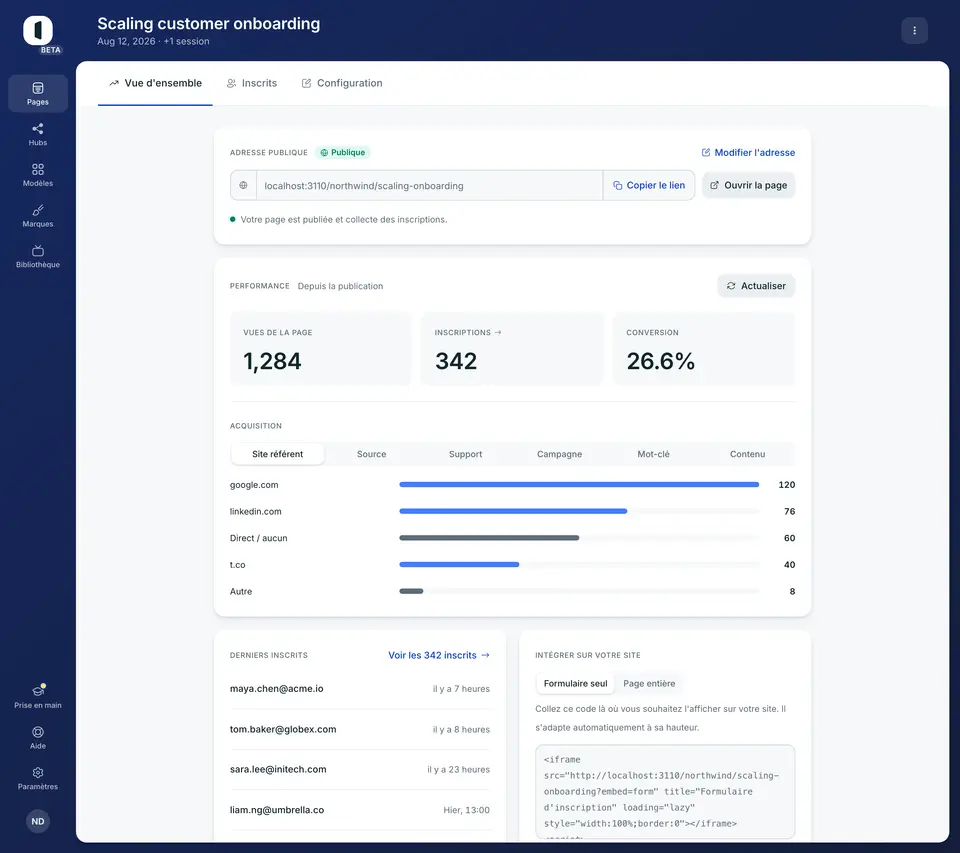Click the public address URL field
This screenshot has width=960, height=853.
[x=430, y=186]
